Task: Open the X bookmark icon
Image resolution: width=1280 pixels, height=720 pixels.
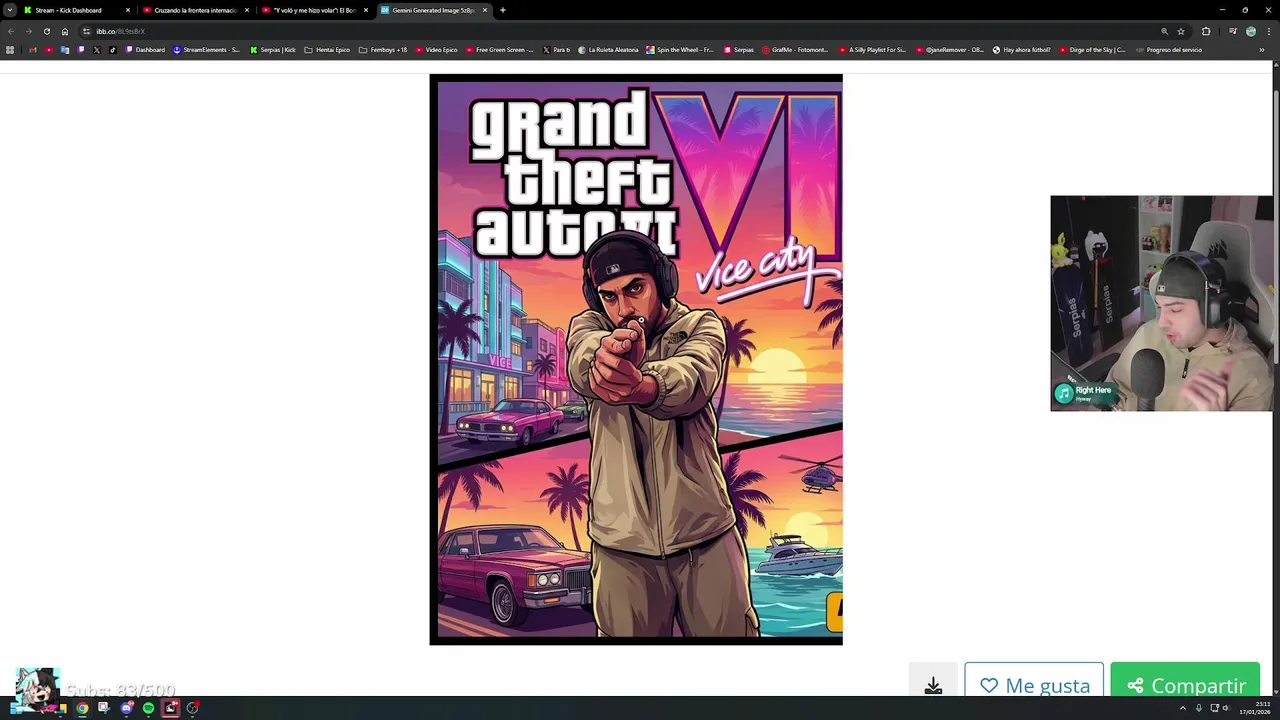Action: click(x=97, y=49)
